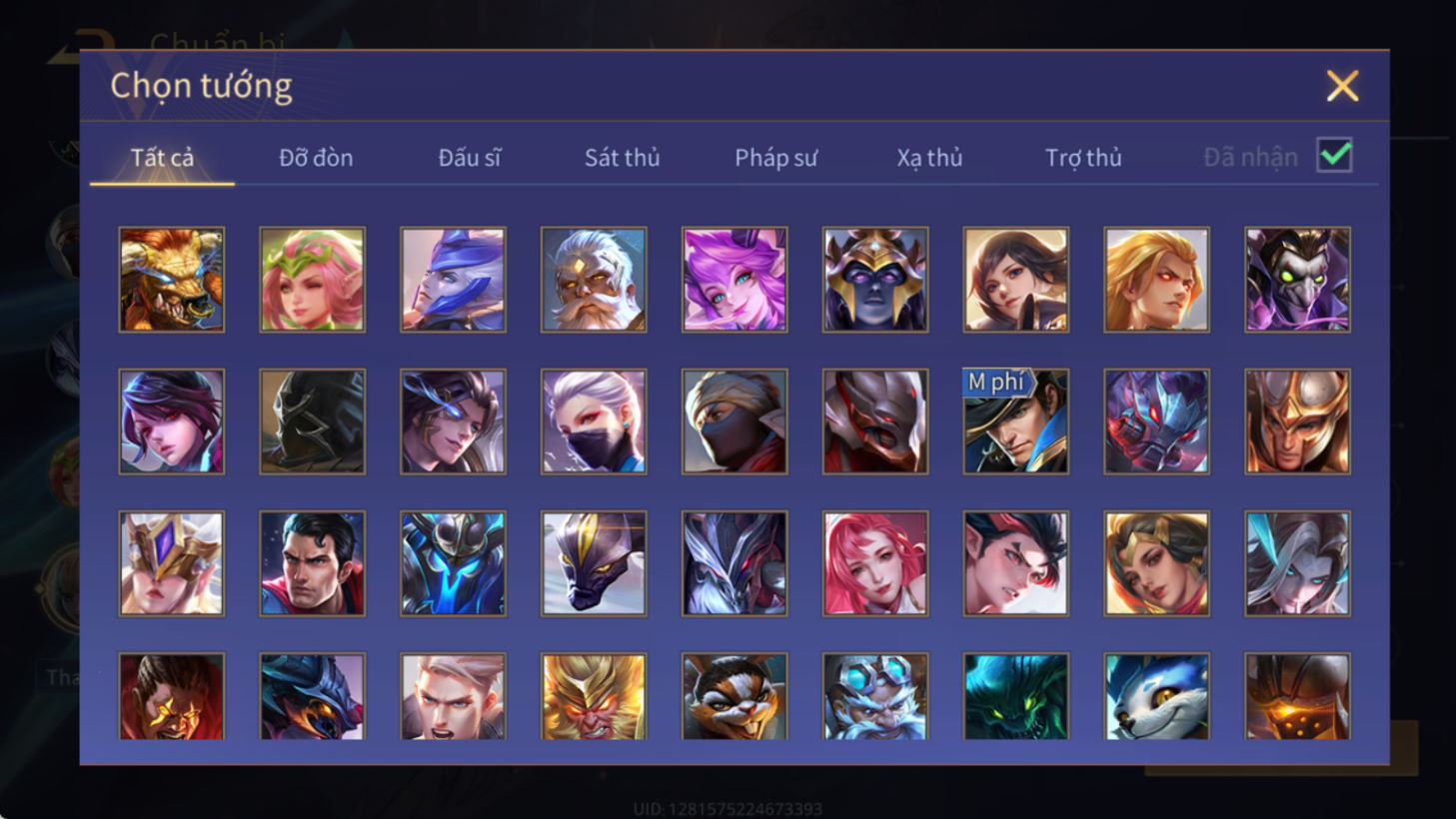The width and height of the screenshot is (1456, 819).
Task: Choose the golden monkey king hero
Action: pyautogui.click(x=594, y=696)
